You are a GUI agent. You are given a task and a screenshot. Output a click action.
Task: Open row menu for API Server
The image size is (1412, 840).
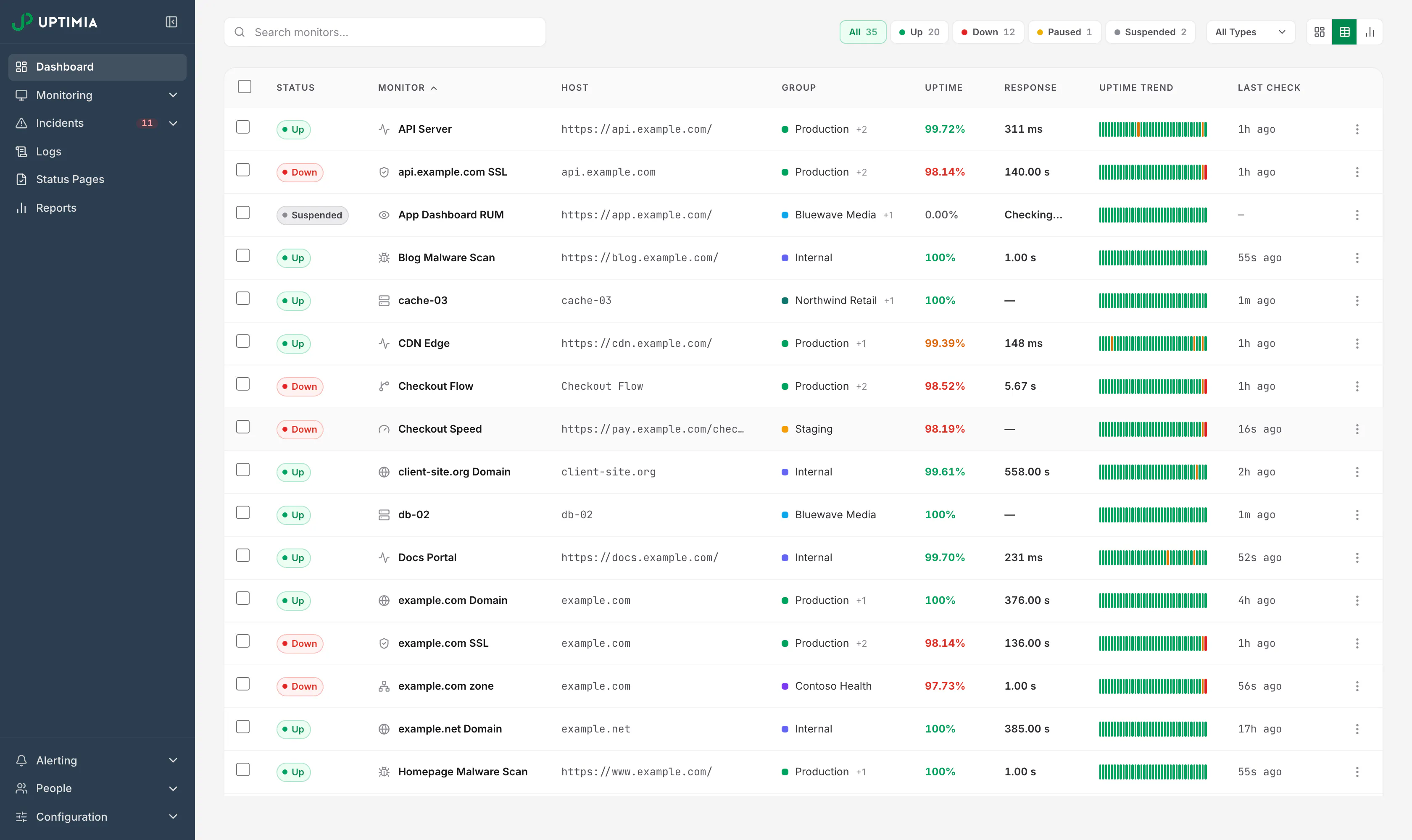[1357, 129]
